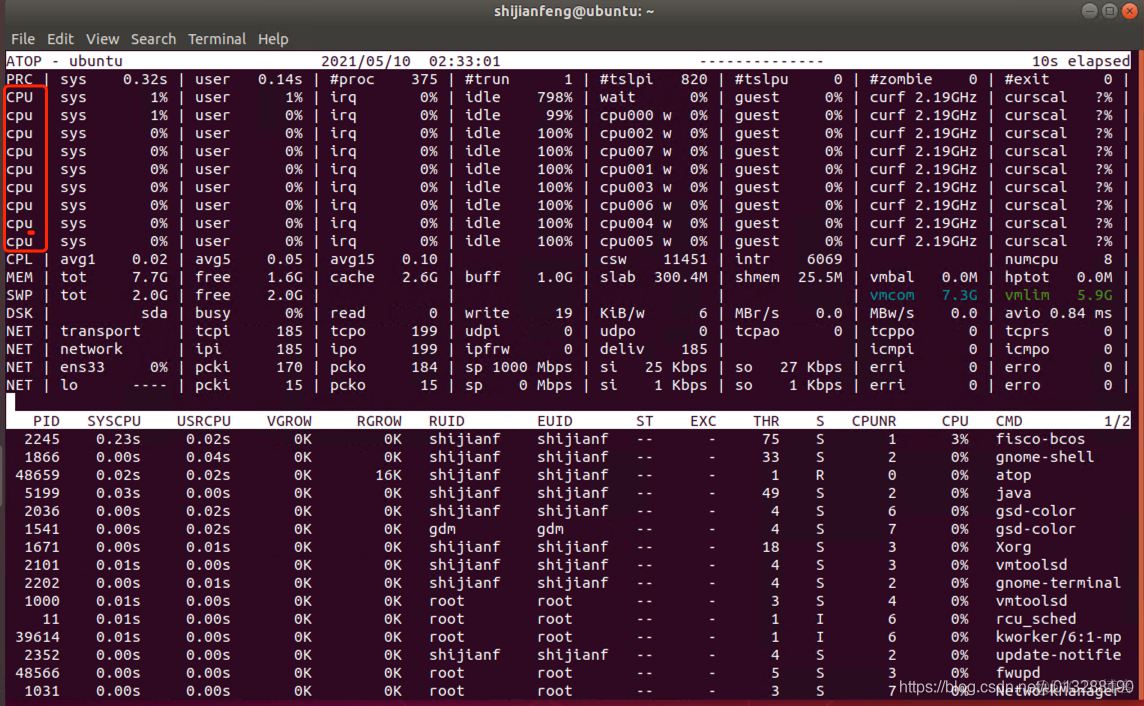
Task: Click the uppercase CPU total row label
Action: point(20,97)
